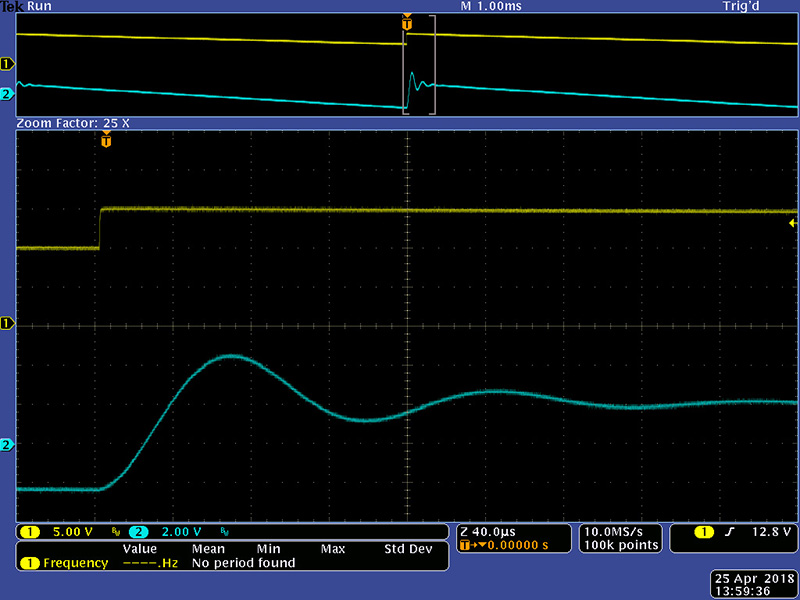The height and width of the screenshot is (600, 800).
Task: Click the Min column header
Action: [x=268, y=549]
